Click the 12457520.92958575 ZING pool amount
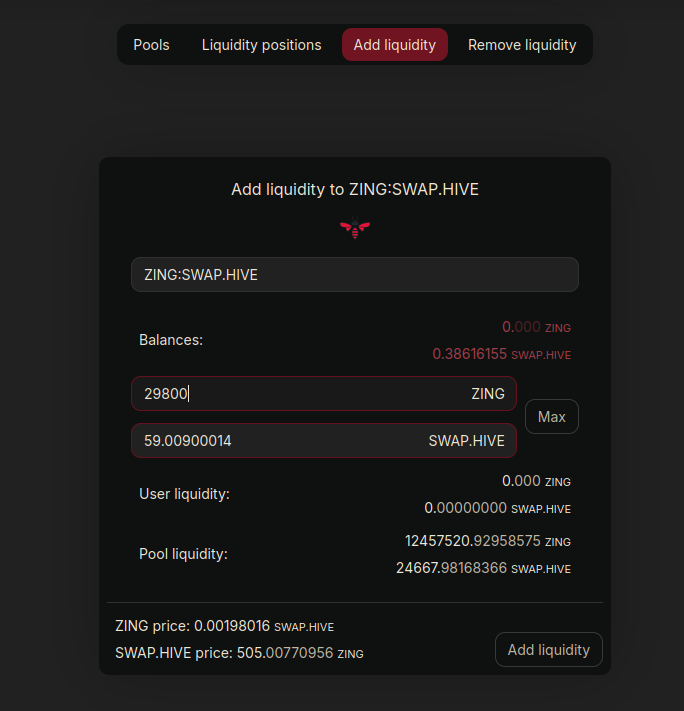The width and height of the screenshot is (684, 711). click(x=488, y=541)
